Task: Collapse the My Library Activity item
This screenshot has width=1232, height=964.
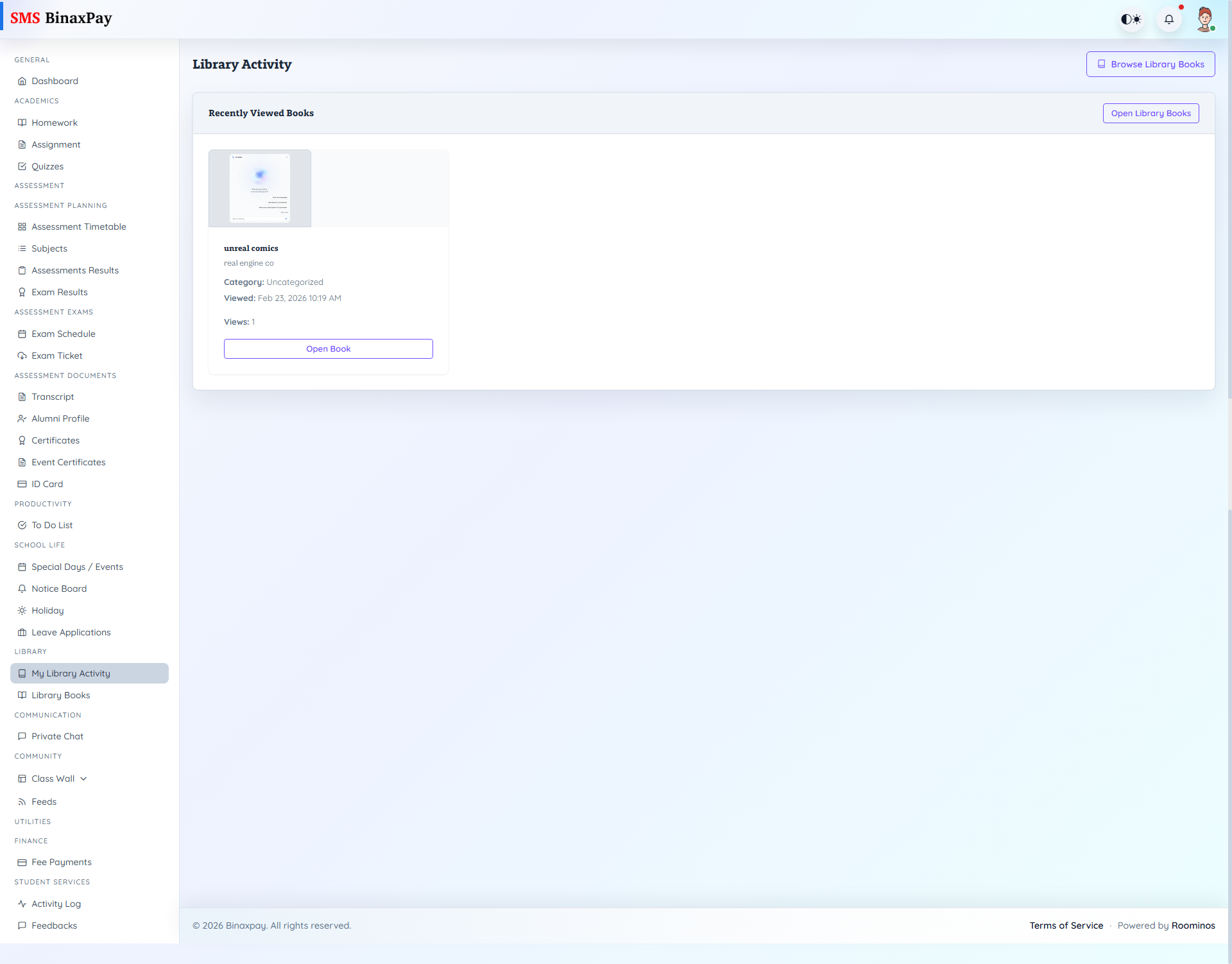Action: (71, 673)
